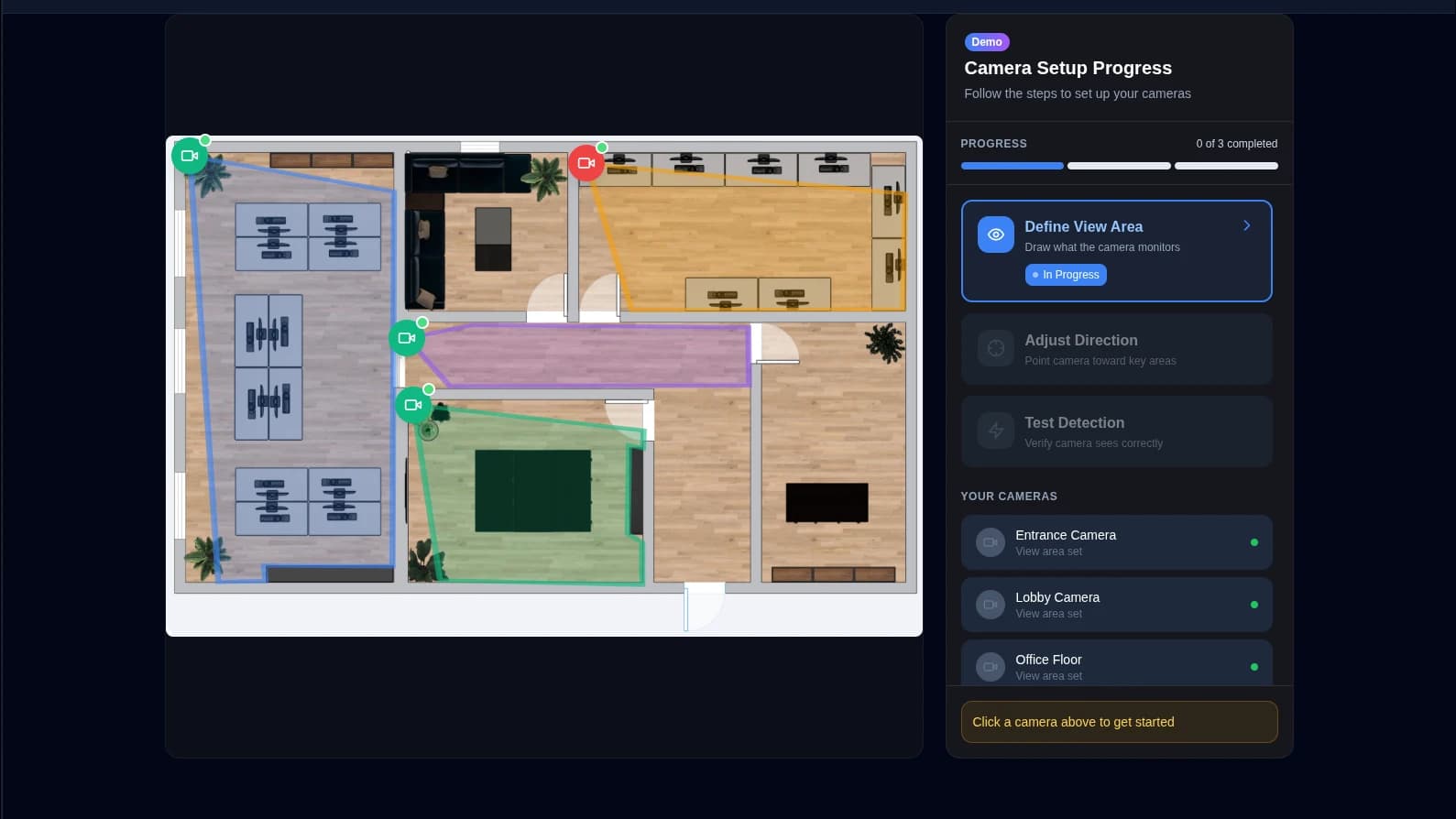Screen dimensions: 1456x819
Task: Select the red camera marker on orange zone
Action: [x=586, y=163]
